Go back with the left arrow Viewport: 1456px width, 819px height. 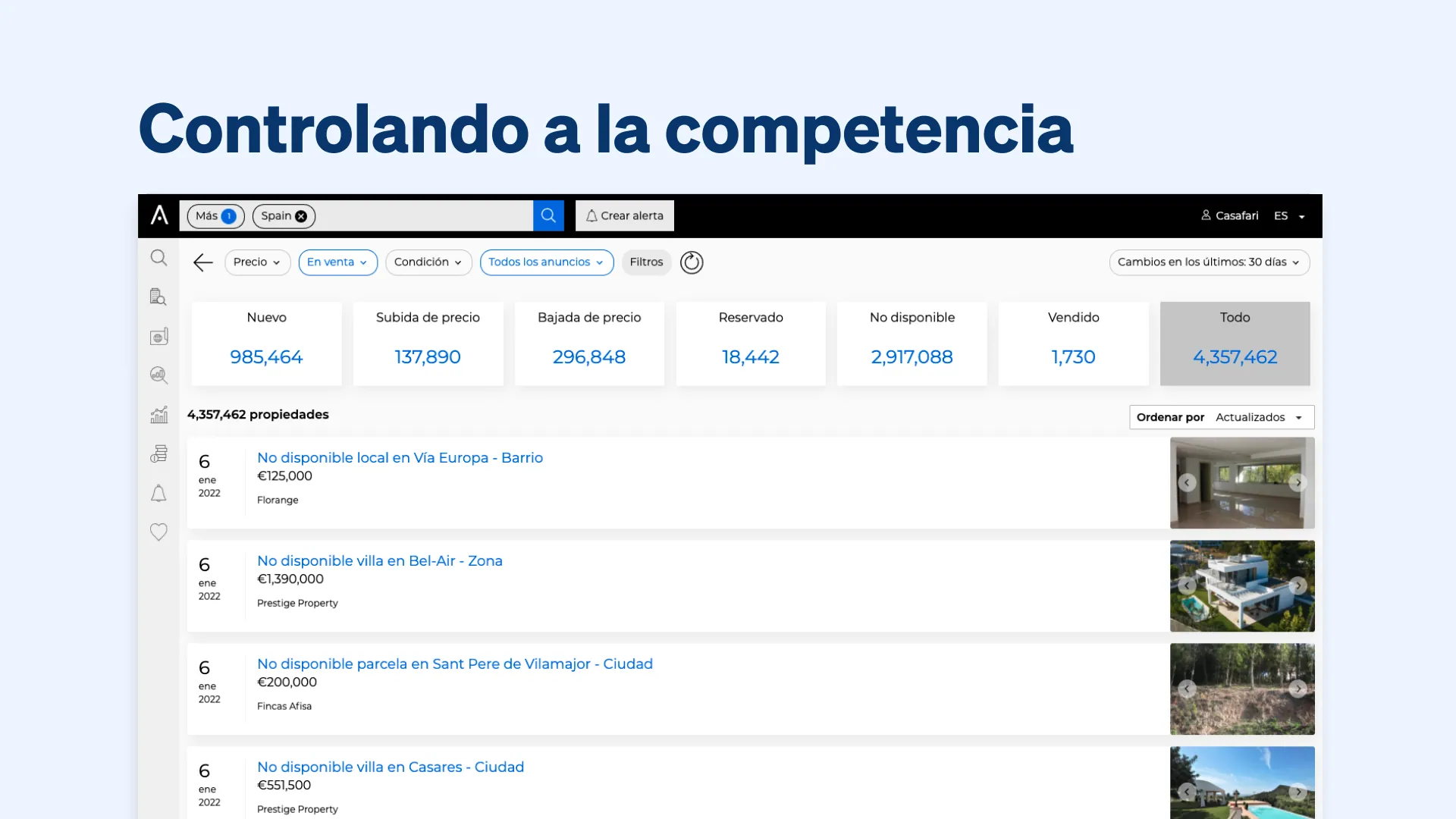coord(202,262)
